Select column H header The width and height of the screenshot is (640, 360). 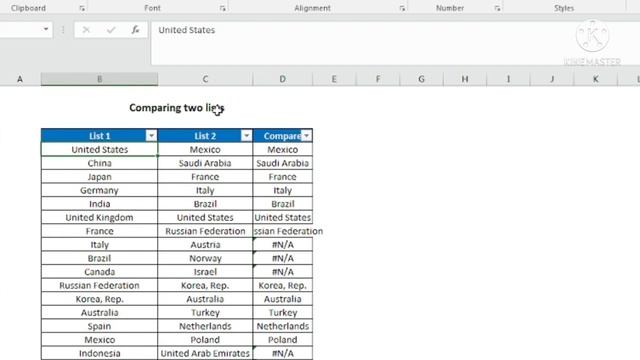click(465, 79)
